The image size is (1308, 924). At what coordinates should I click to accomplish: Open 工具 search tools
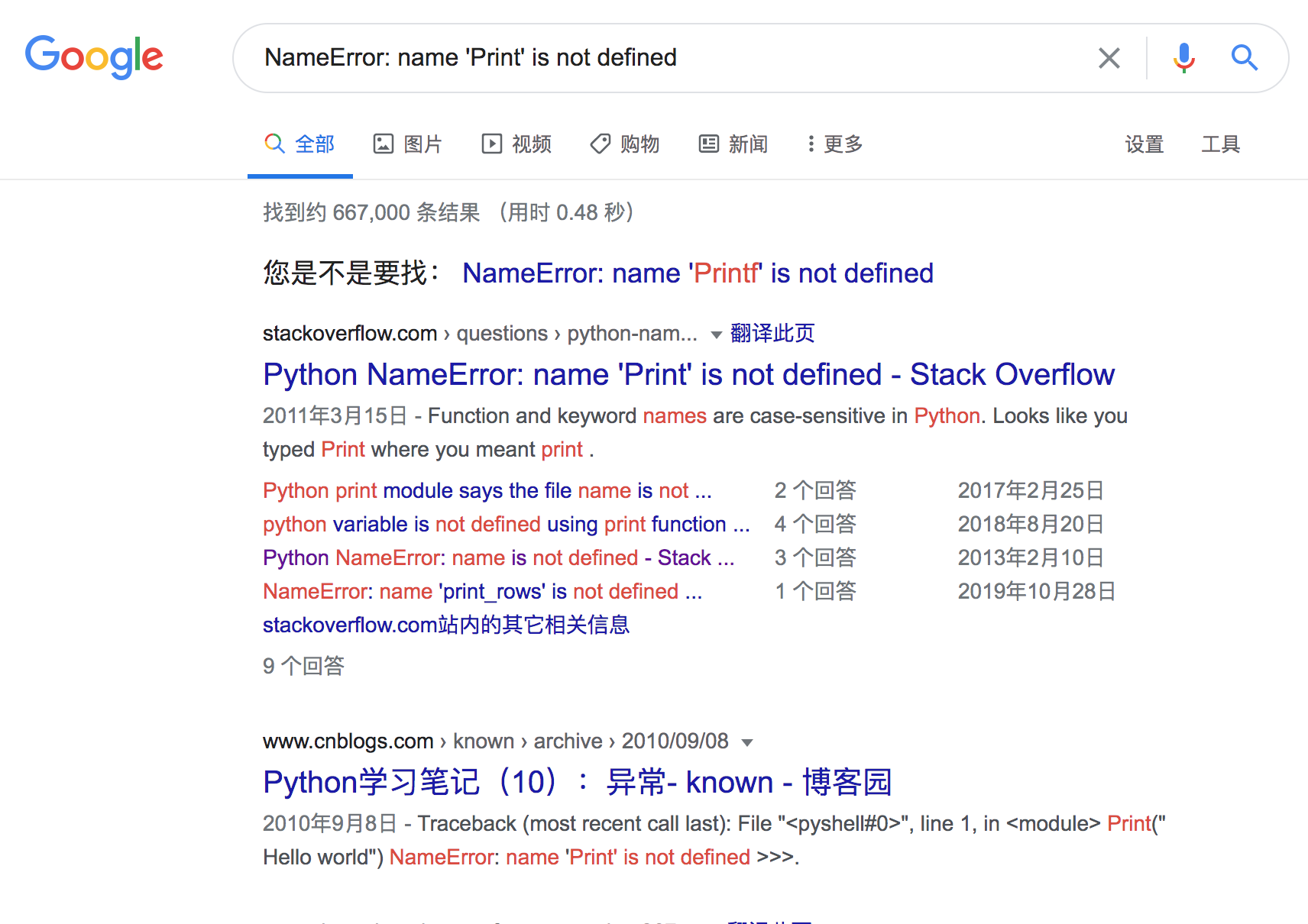pos(1220,144)
